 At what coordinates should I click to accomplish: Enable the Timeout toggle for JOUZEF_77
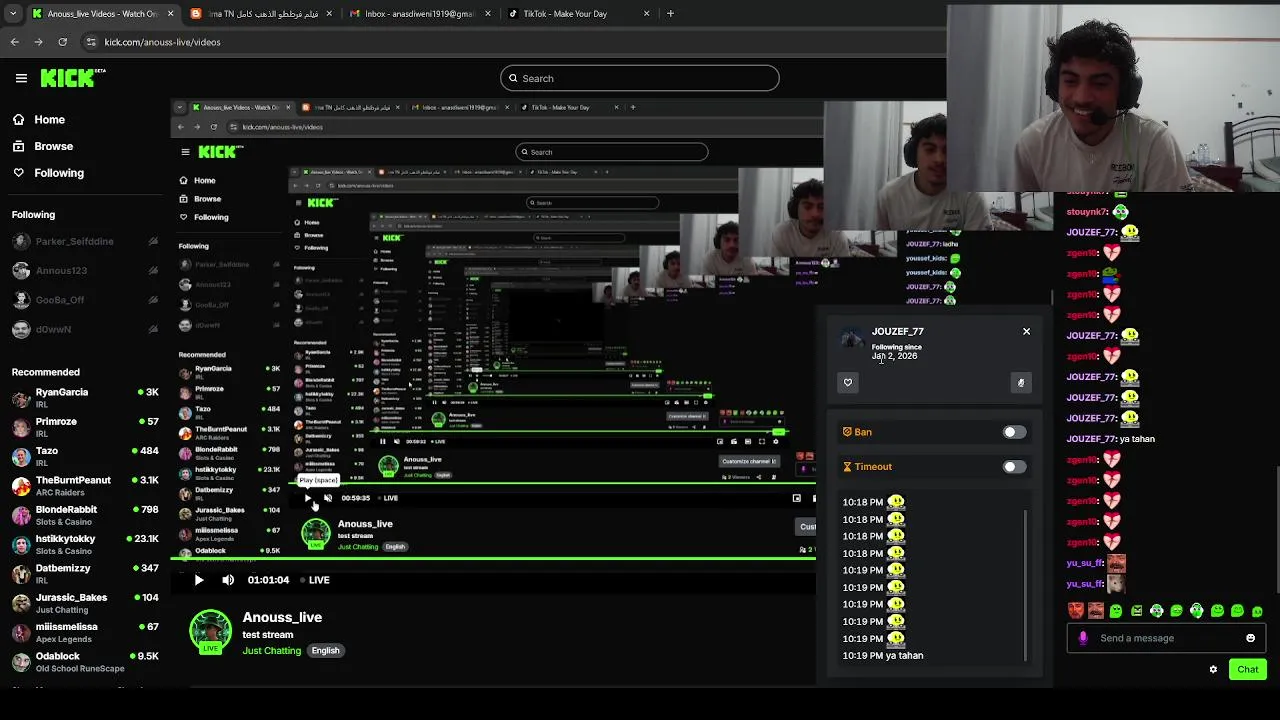pyautogui.click(x=1014, y=467)
